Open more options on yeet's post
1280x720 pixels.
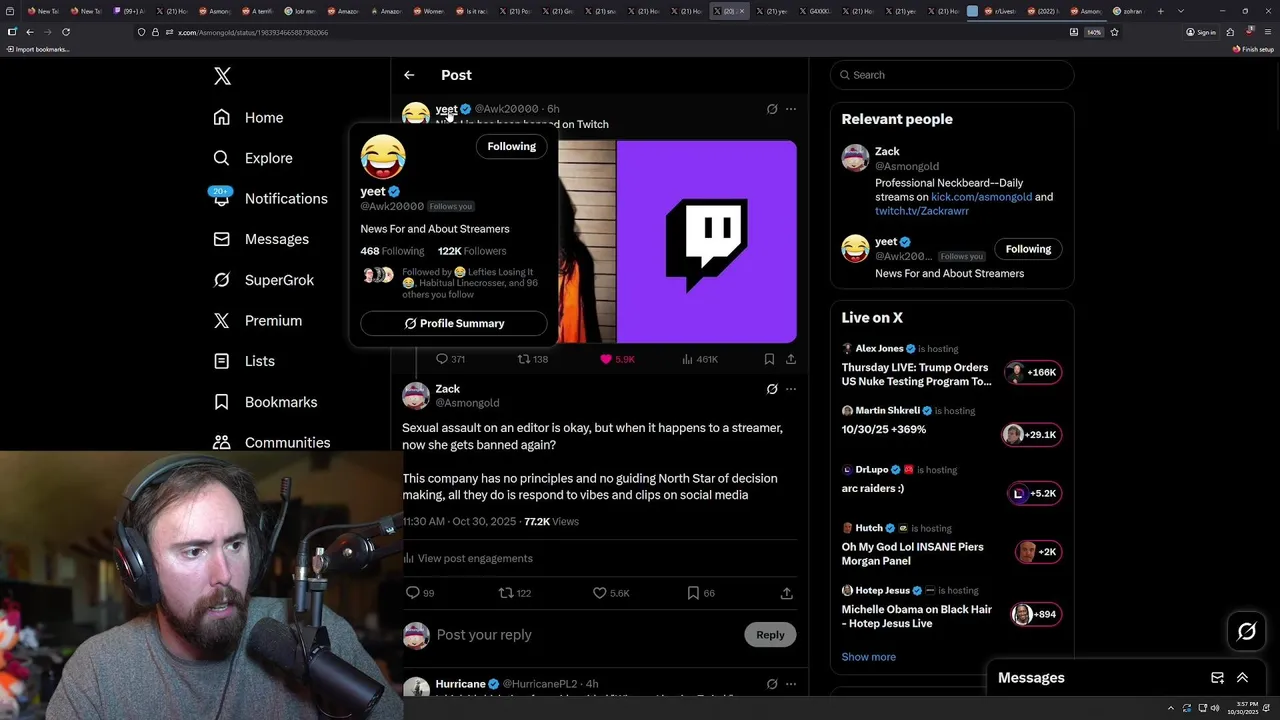791,109
